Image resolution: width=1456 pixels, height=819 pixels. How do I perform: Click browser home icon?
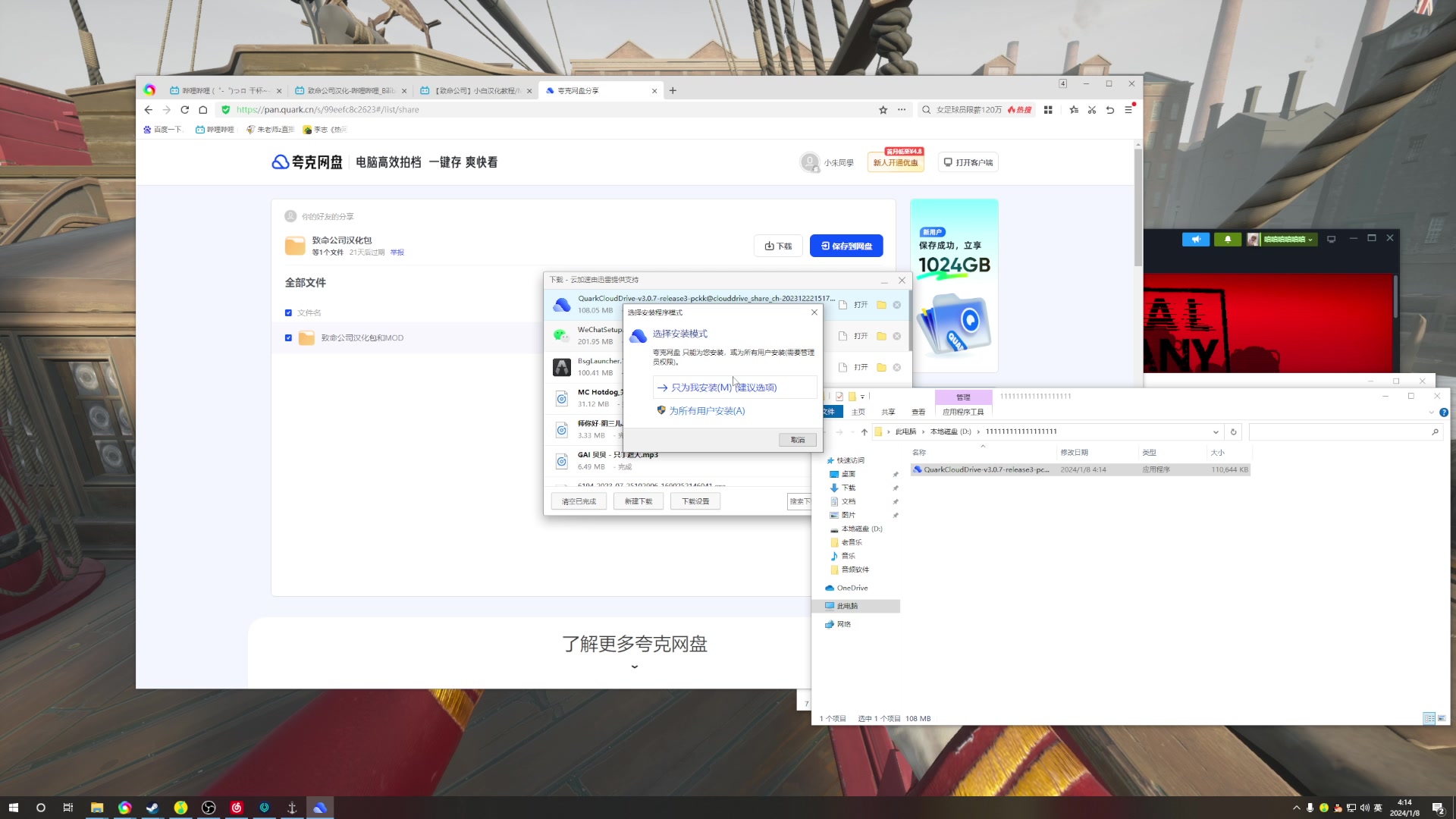[x=202, y=110]
